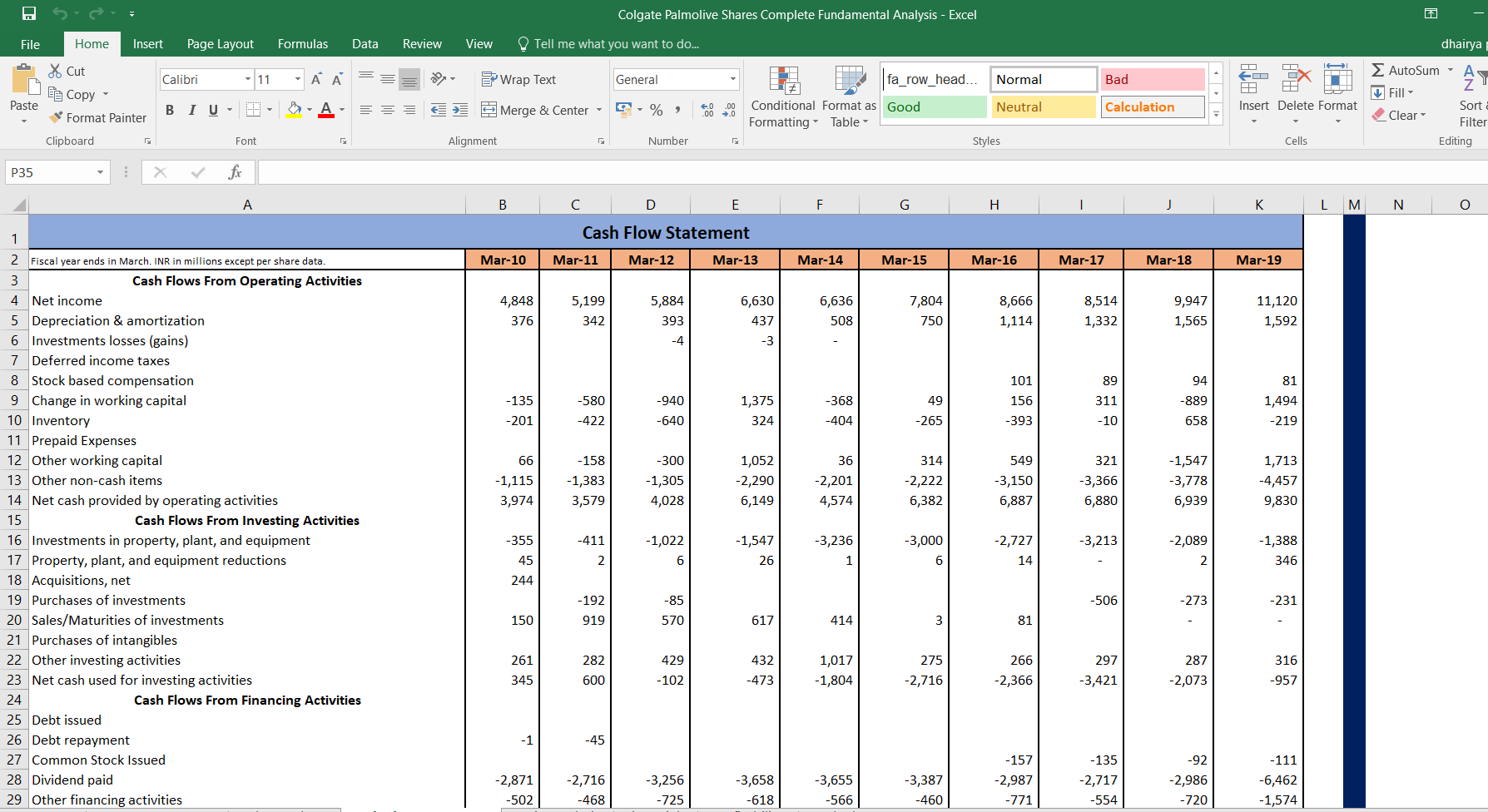Screen dimensions: 1488x812
Task: Apply the Good cell style
Action: tap(934, 106)
